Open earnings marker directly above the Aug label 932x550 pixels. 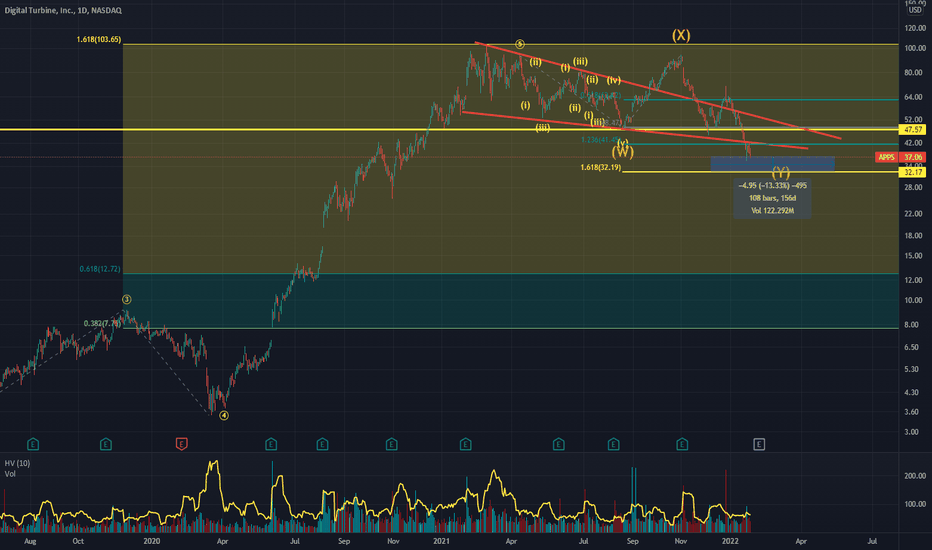point(33,444)
